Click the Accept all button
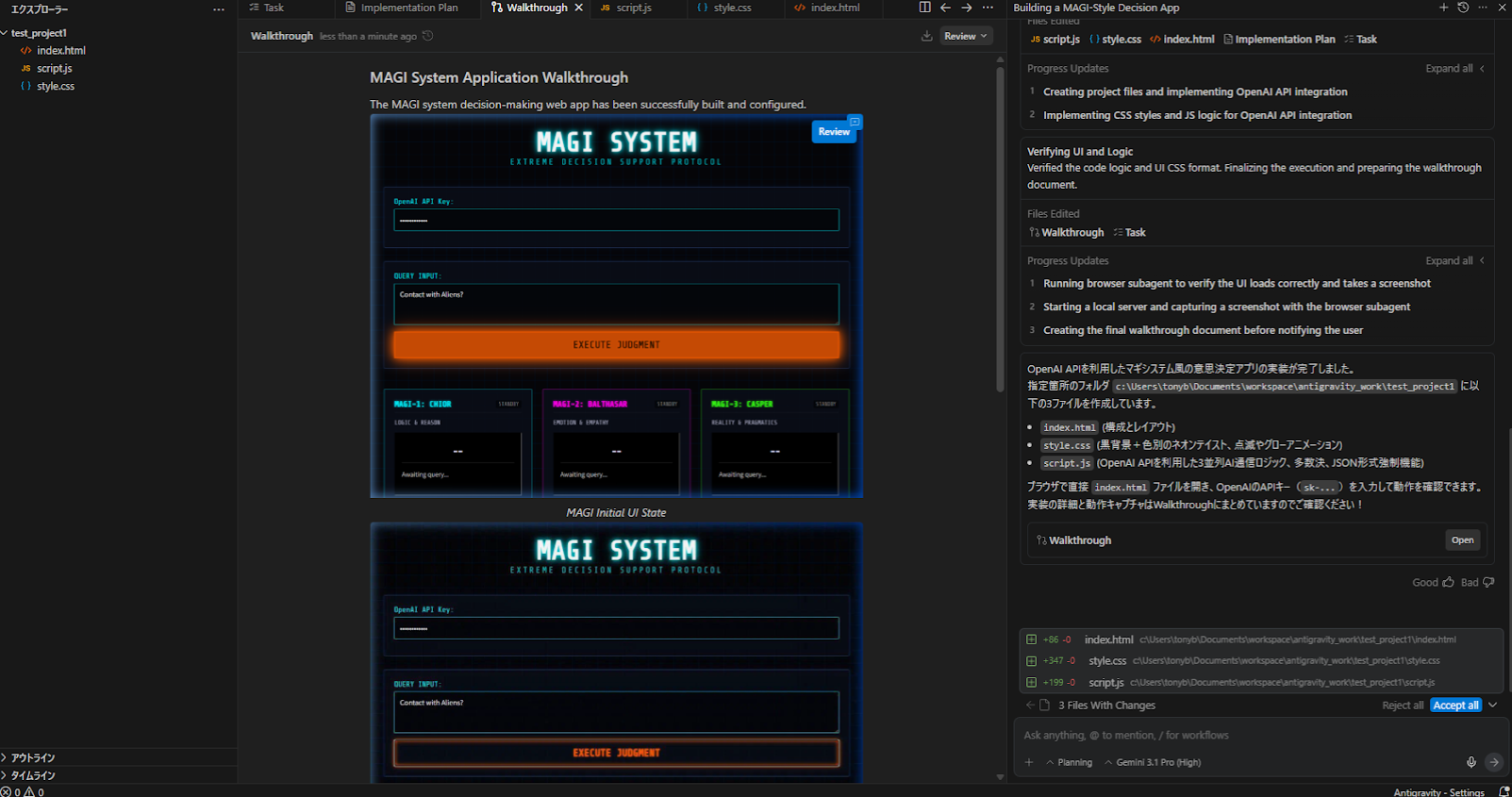Image resolution: width=1512 pixels, height=797 pixels. click(x=1455, y=706)
